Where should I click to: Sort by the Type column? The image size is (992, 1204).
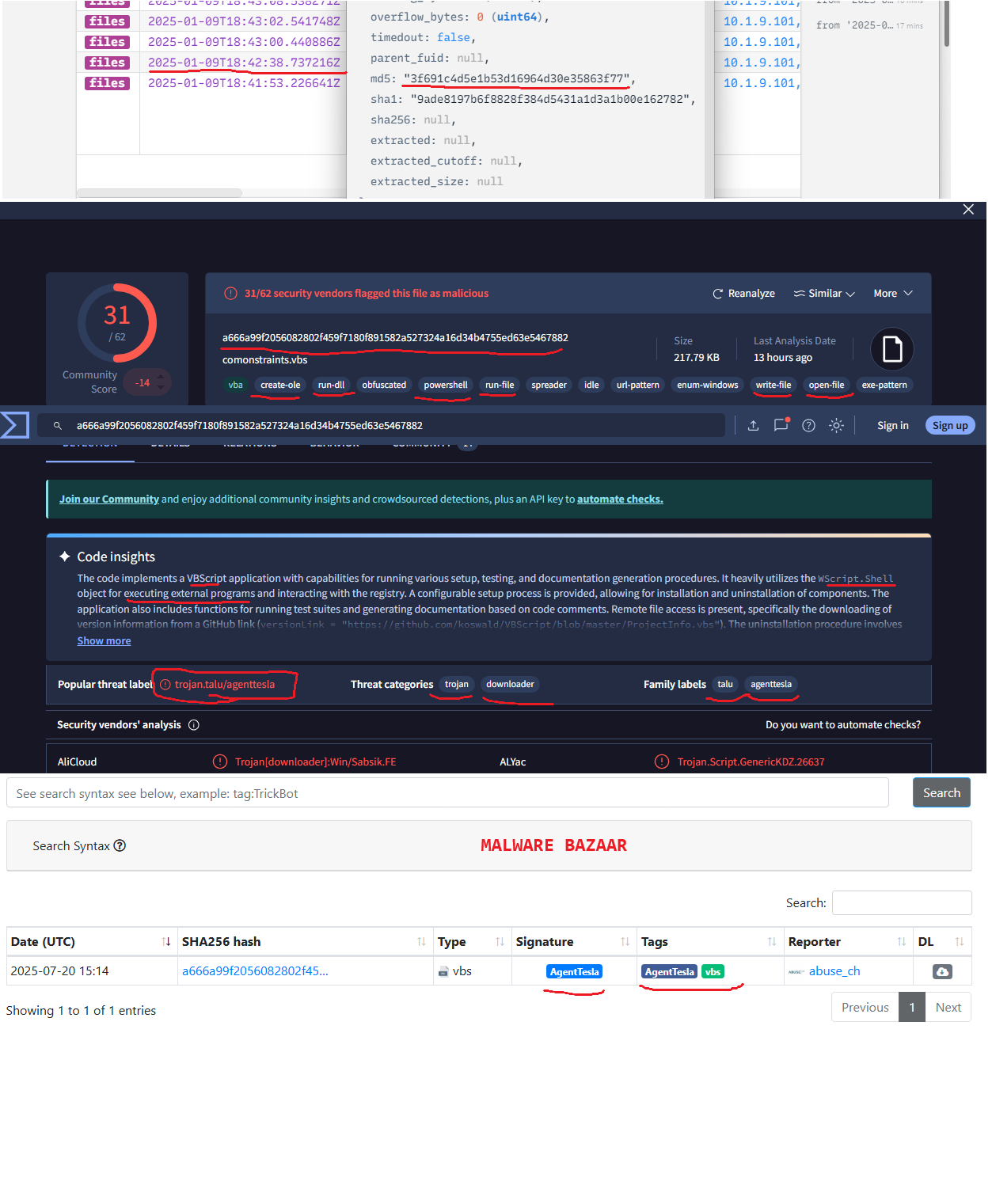[x=472, y=942]
